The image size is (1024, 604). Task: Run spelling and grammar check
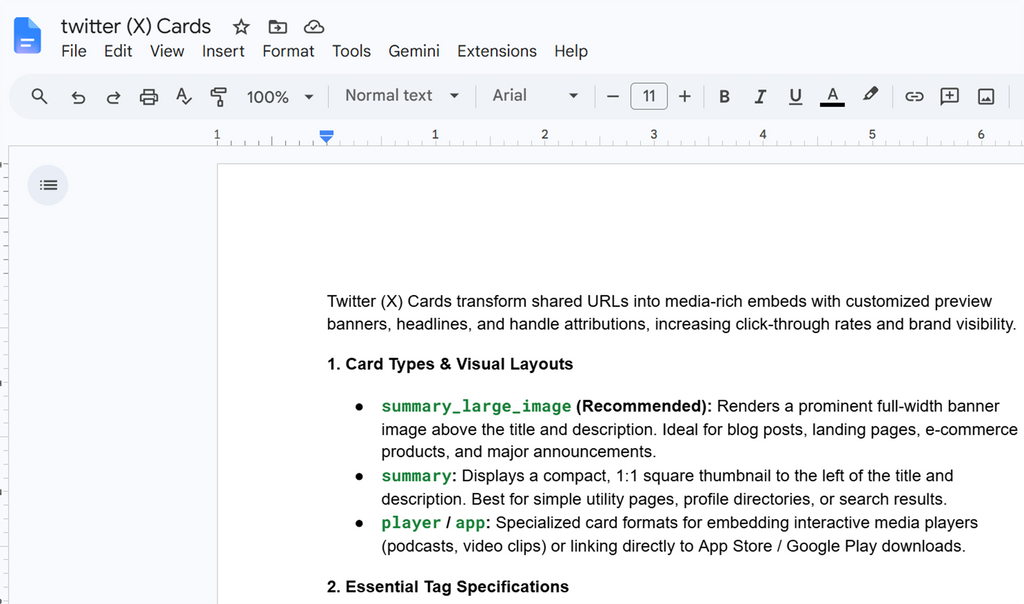pos(184,97)
